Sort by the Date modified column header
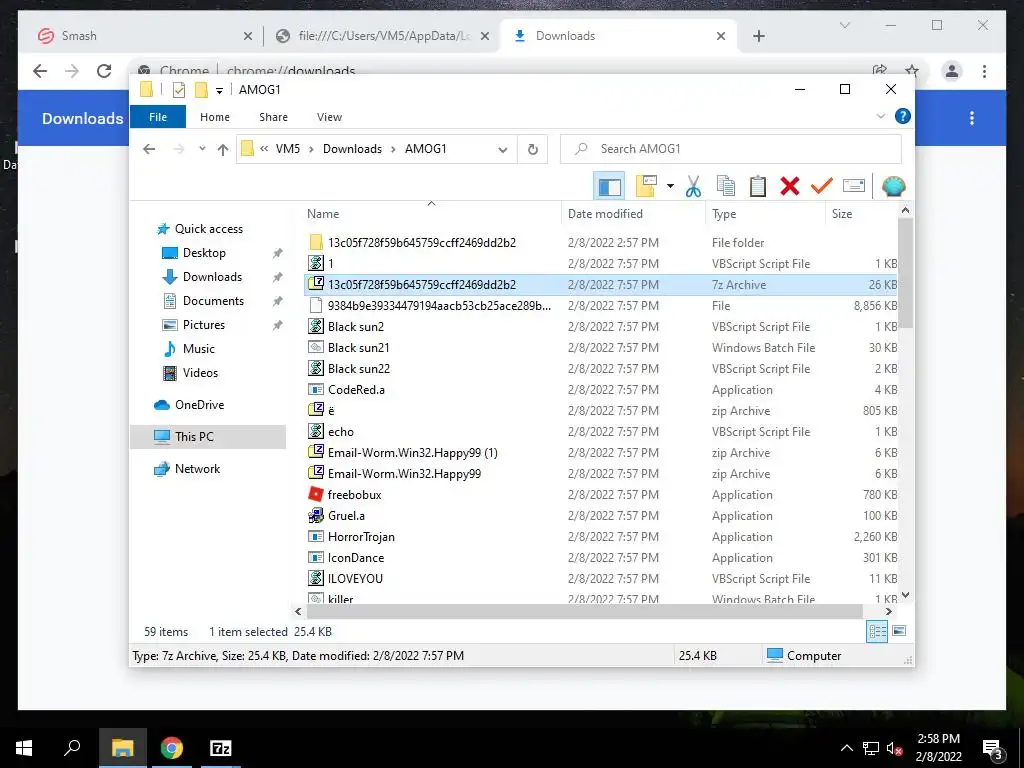 pos(633,214)
